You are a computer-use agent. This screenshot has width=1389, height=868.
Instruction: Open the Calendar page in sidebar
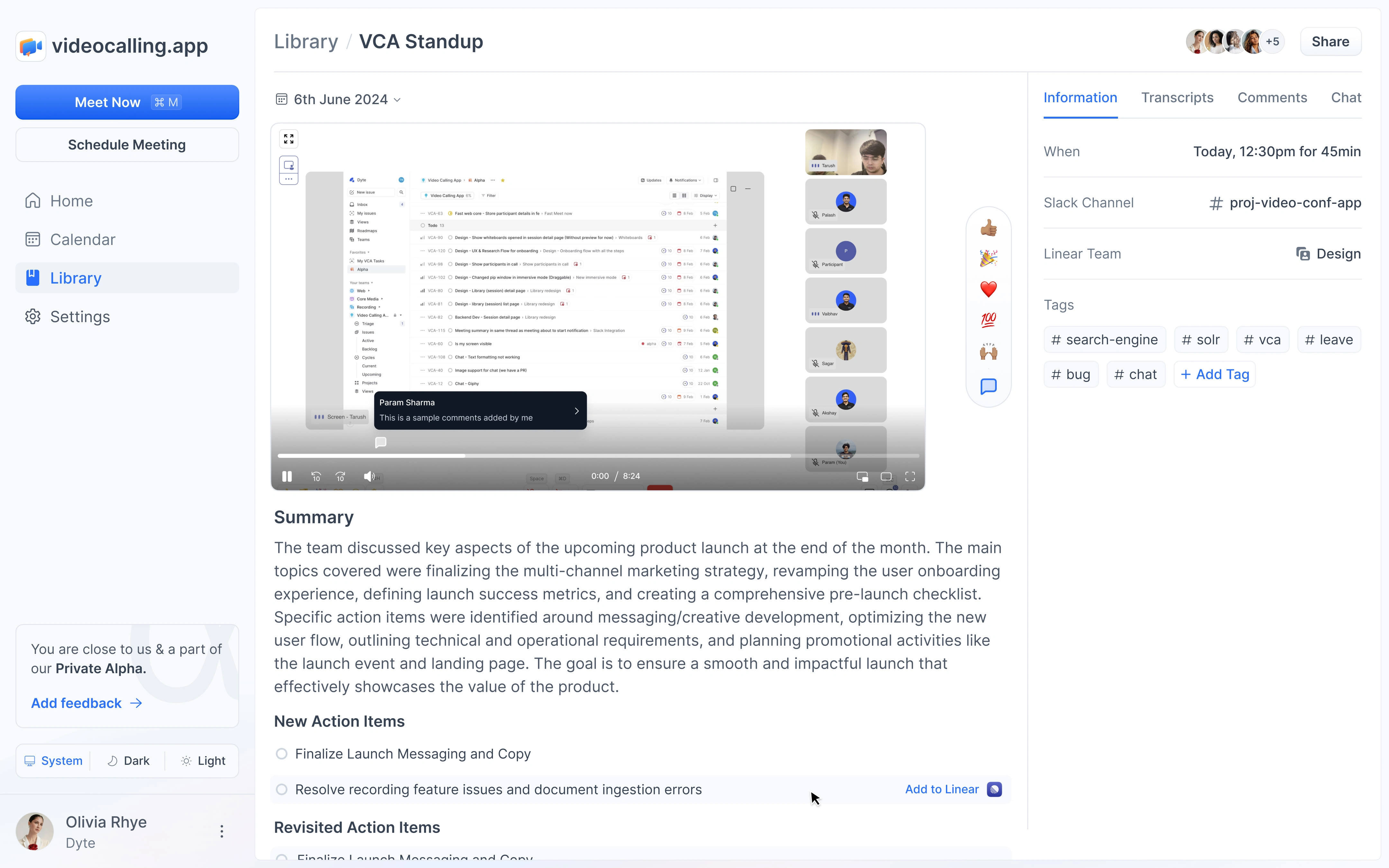click(x=83, y=240)
